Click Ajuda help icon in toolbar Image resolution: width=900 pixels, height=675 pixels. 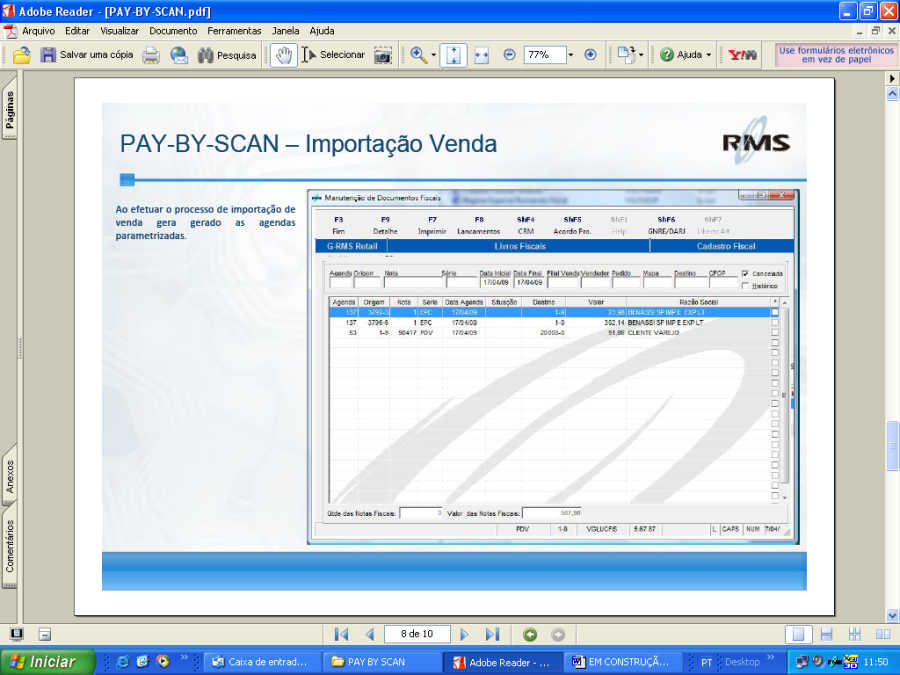click(x=666, y=55)
